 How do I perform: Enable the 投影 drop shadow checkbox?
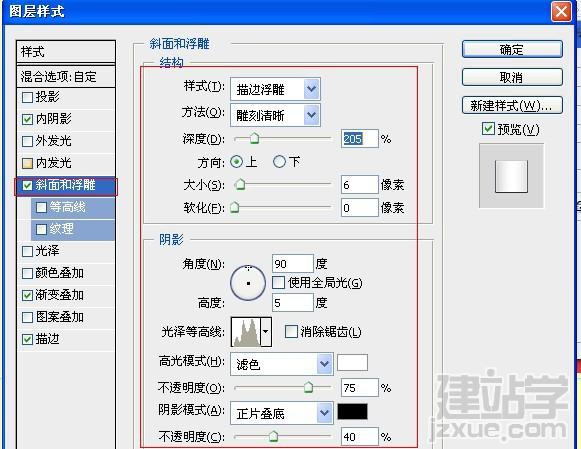(27, 97)
